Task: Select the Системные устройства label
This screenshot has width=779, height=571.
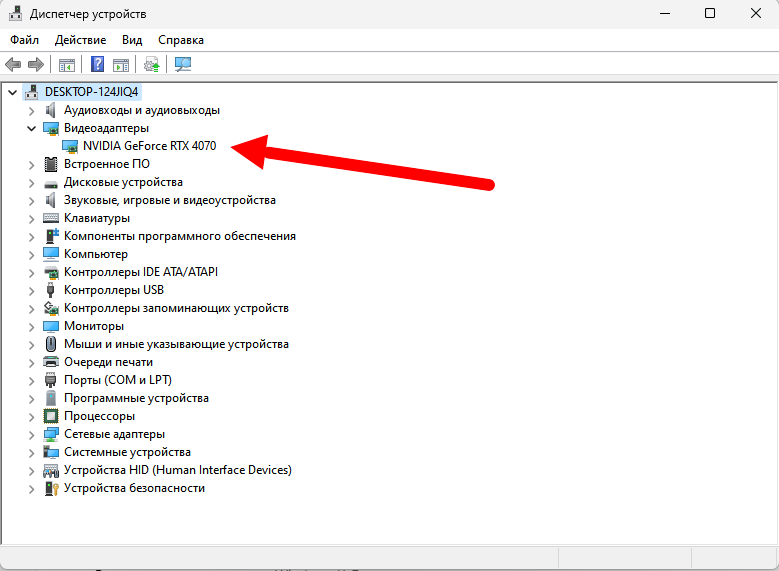Action: click(127, 452)
